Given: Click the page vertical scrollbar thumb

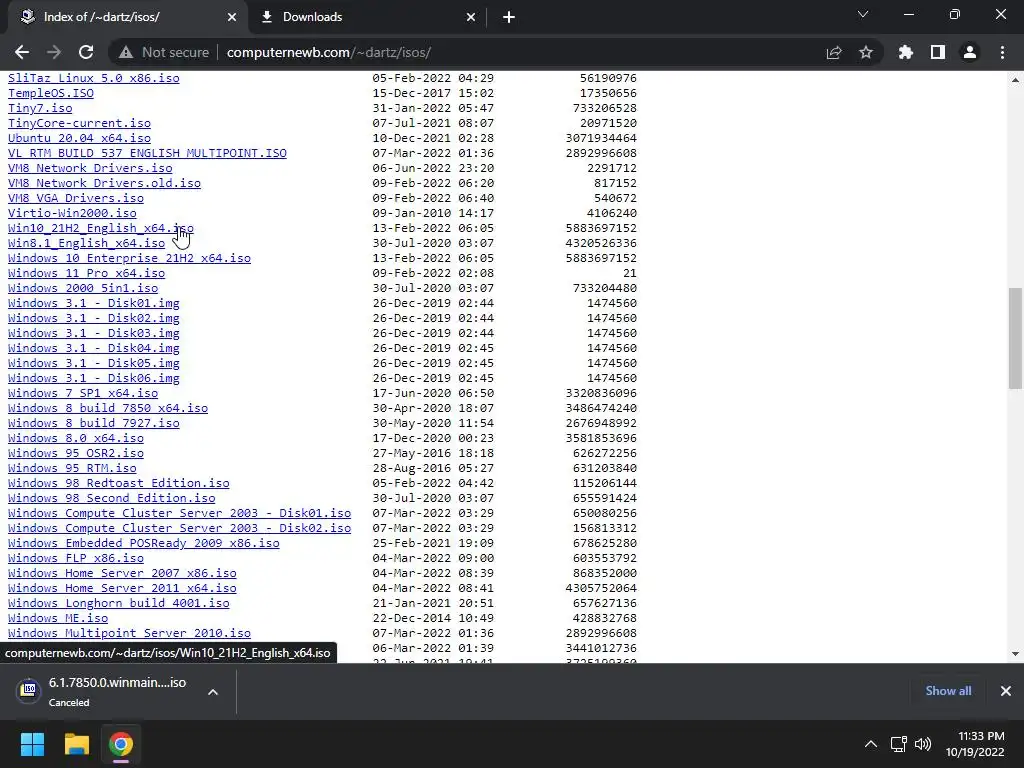Looking at the screenshot, I should (1015, 338).
